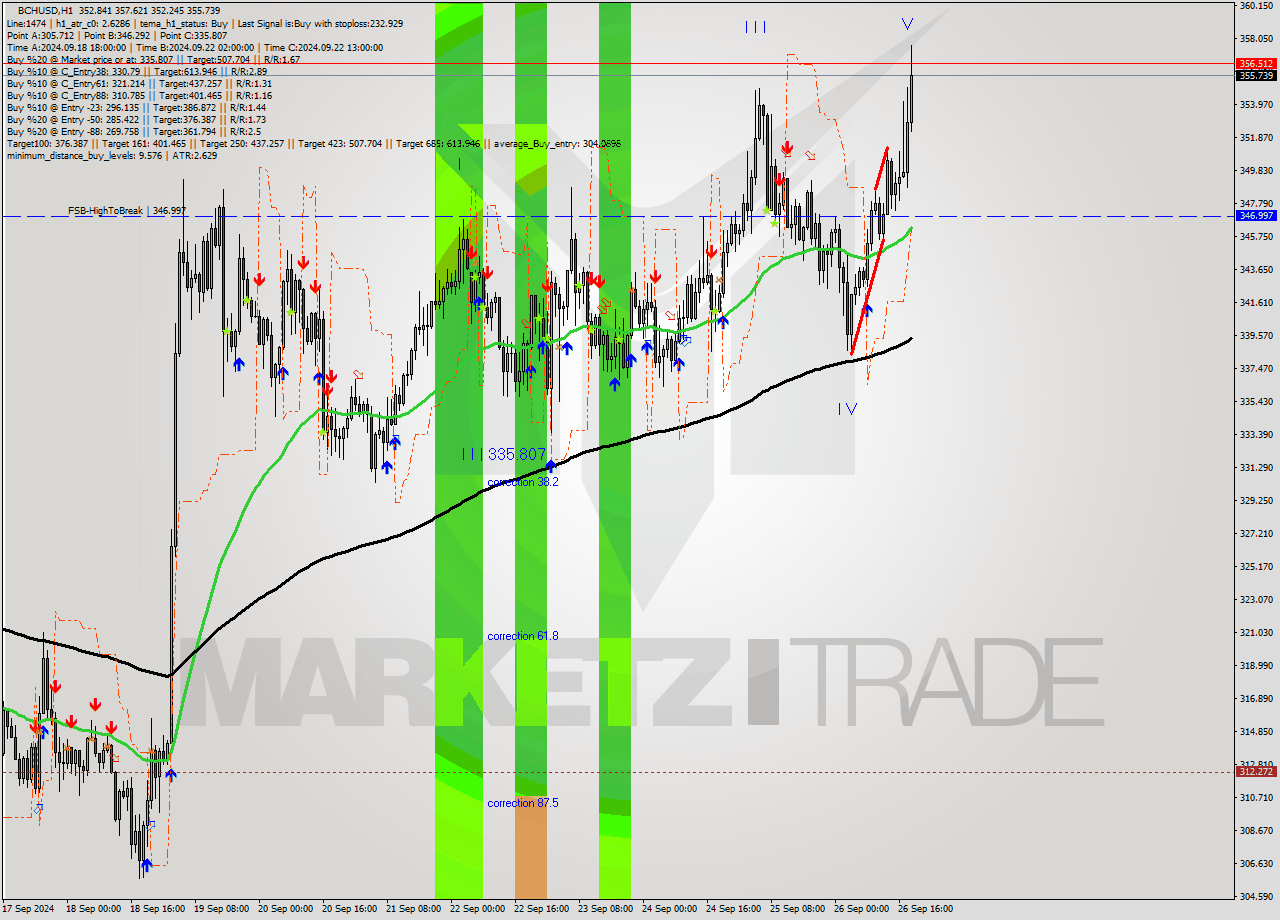Image resolution: width=1280 pixels, height=920 pixels.
Task: Select the 335.430 price axis label
Action: [x=1256, y=402]
